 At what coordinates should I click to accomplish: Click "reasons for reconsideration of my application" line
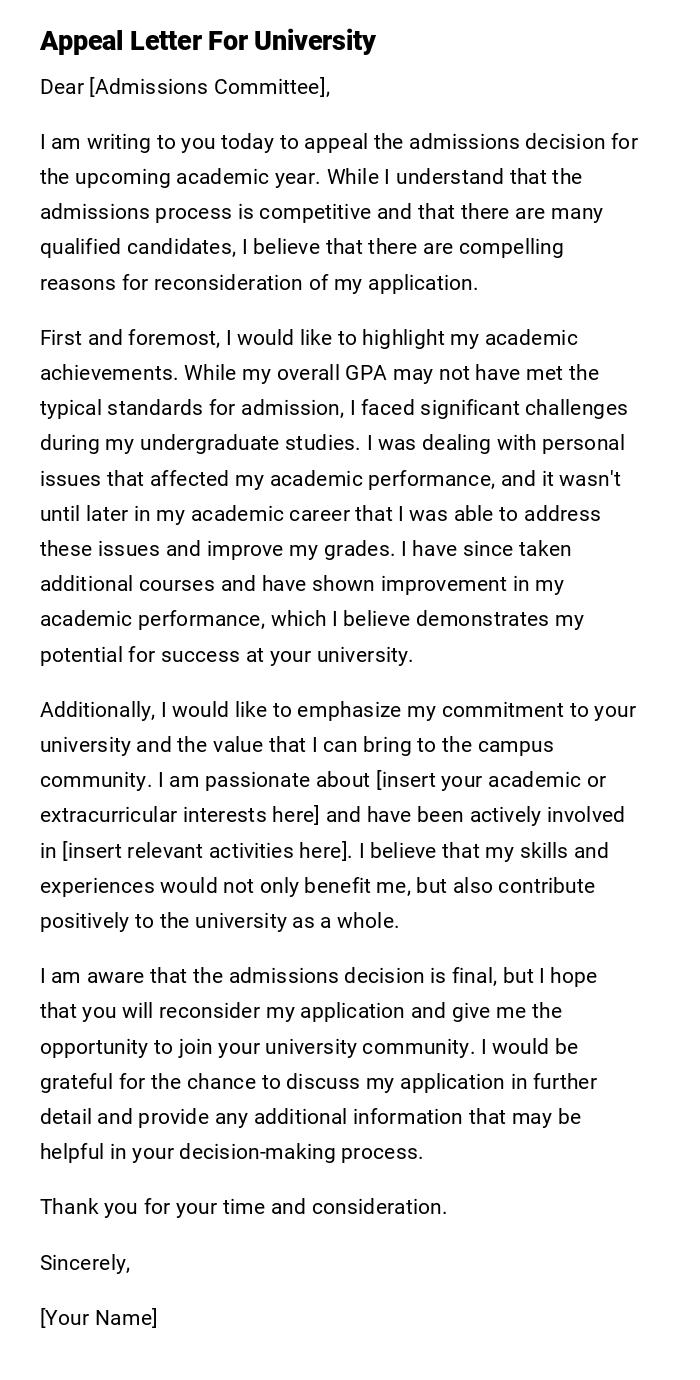tap(258, 283)
